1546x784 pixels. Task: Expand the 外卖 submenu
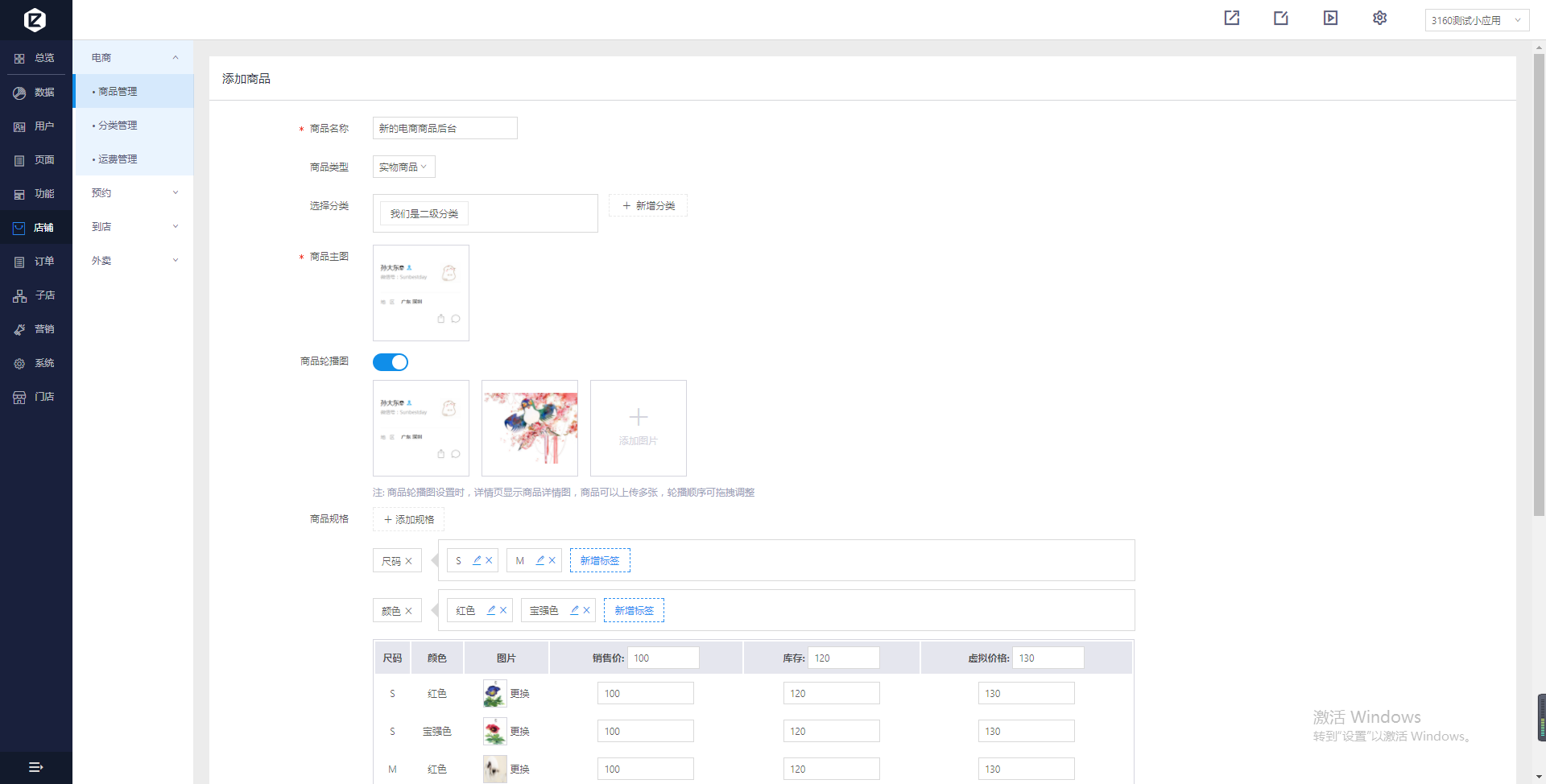tap(134, 261)
